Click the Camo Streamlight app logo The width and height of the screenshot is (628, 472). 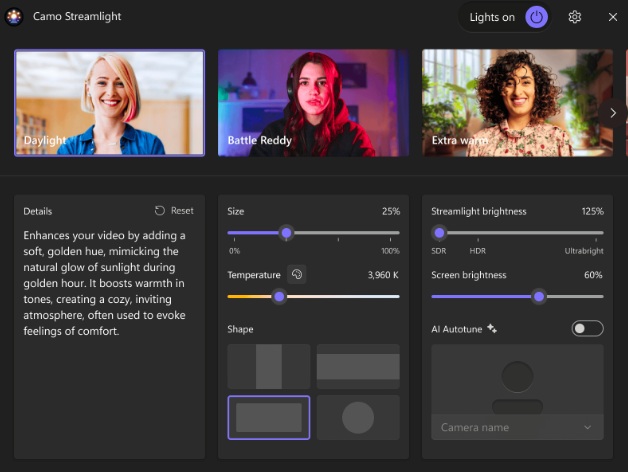coord(14,17)
